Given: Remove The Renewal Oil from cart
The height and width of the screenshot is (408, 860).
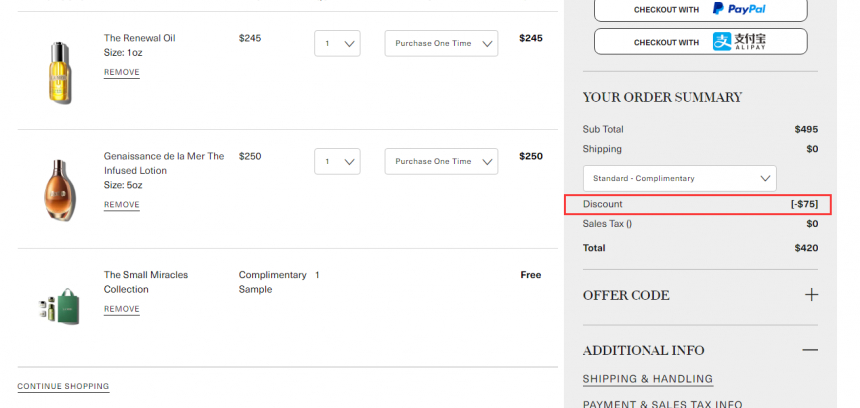Looking at the screenshot, I should [122, 72].
